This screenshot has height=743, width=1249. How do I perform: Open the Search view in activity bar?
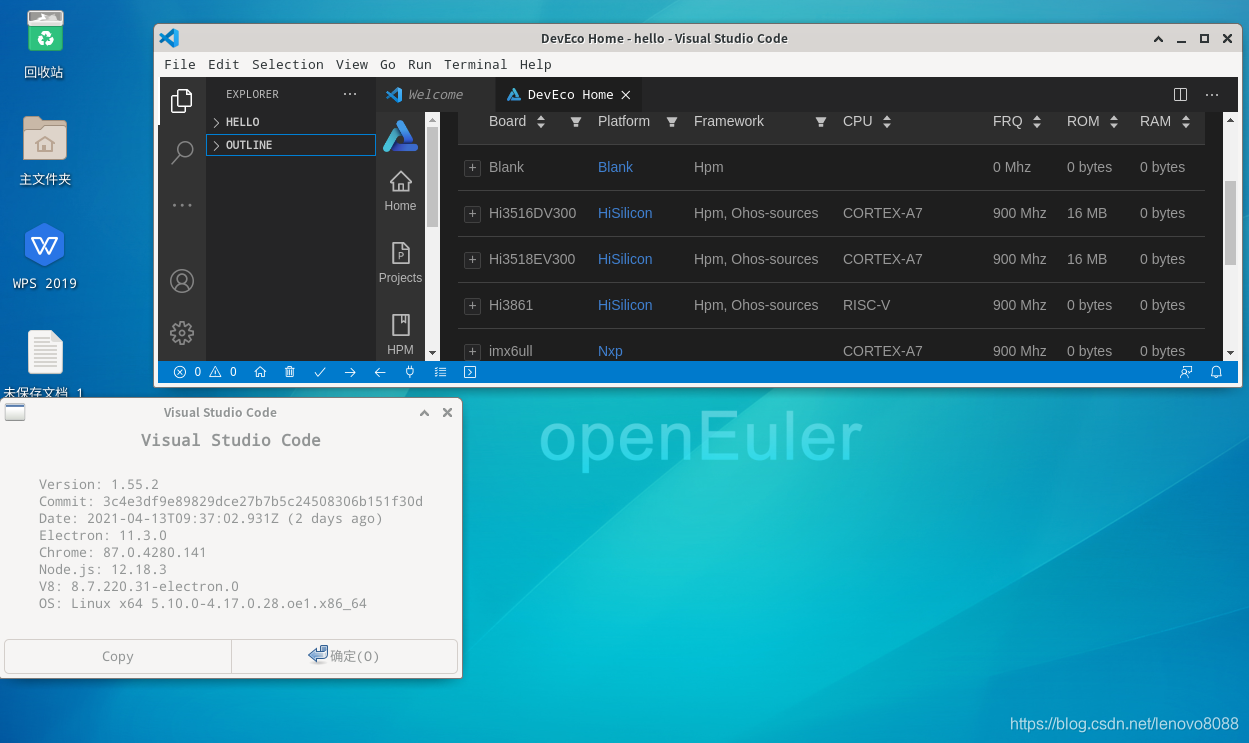[x=182, y=152]
